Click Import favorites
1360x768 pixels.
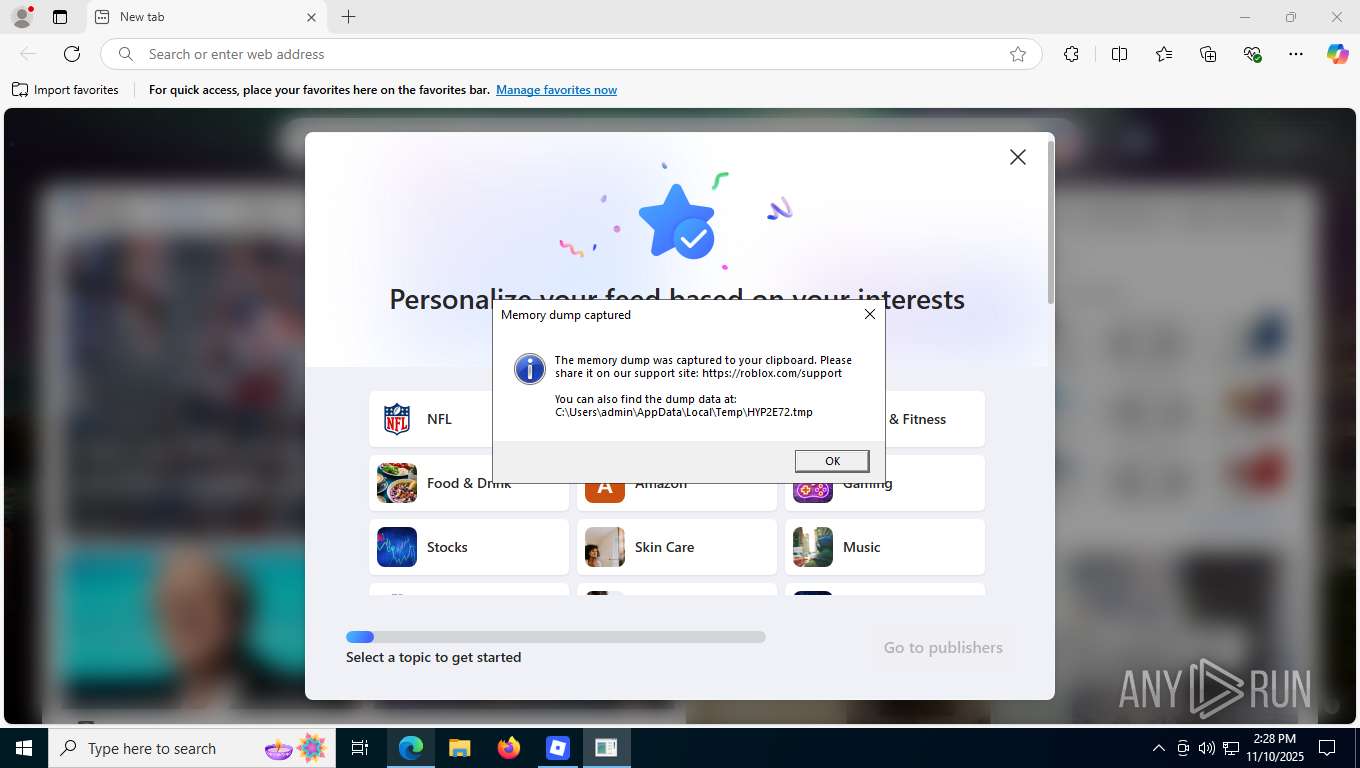pyautogui.click(x=65, y=90)
